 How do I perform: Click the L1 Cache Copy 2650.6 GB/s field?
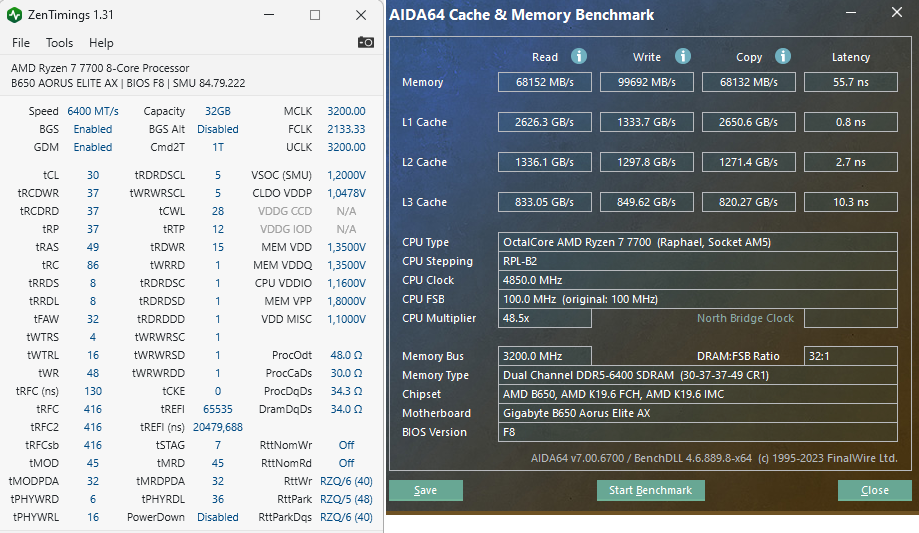[748, 122]
